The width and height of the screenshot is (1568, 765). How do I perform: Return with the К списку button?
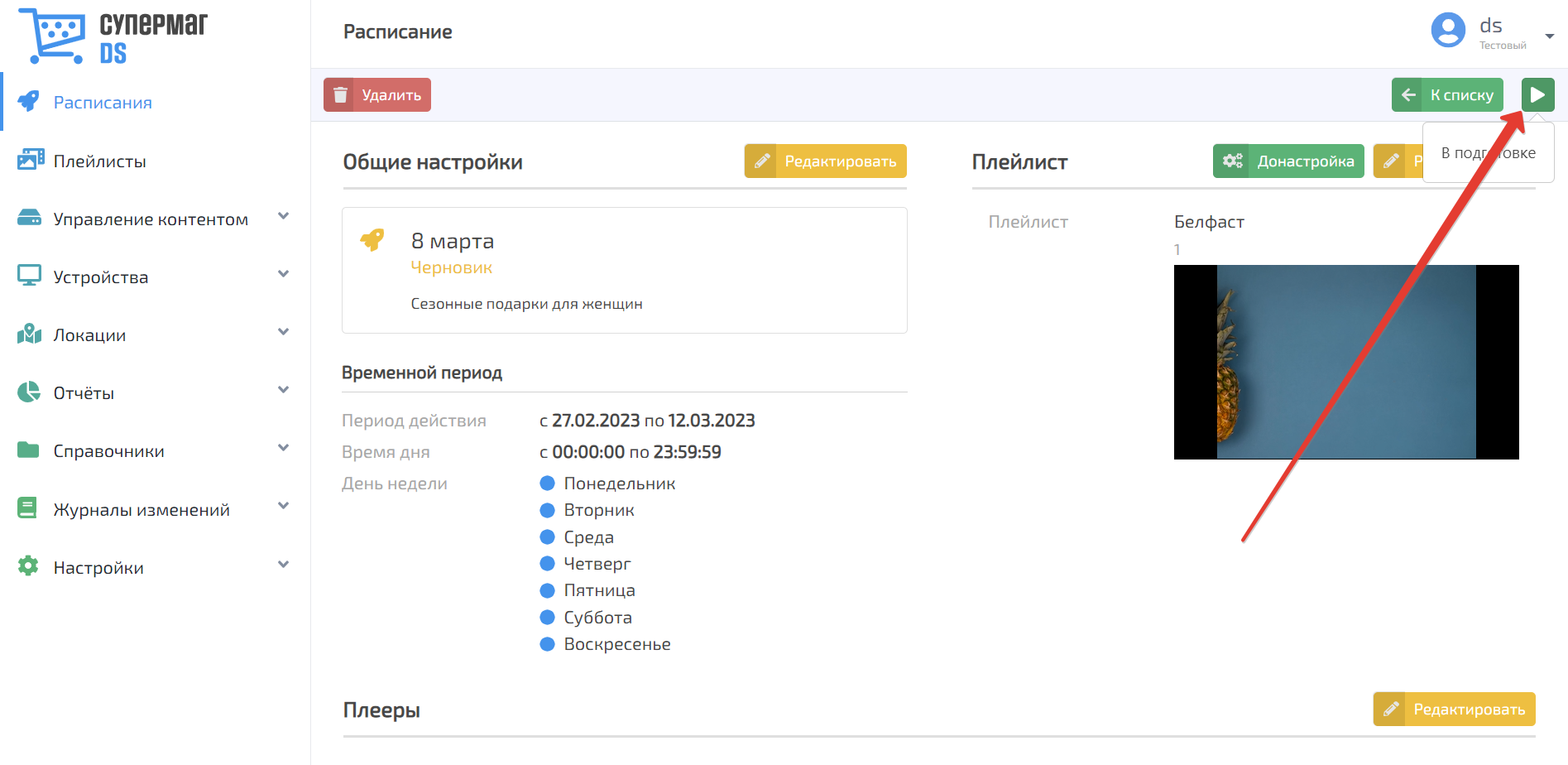point(1447,95)
